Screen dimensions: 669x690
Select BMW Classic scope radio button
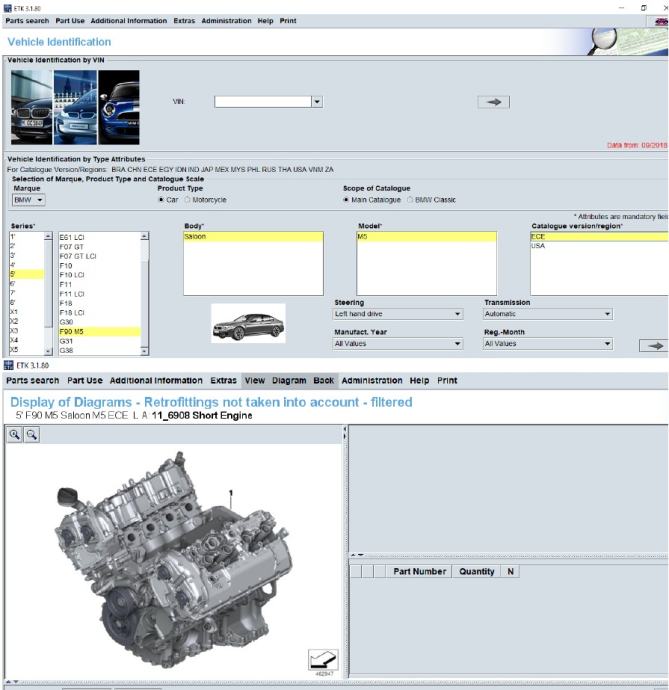(410, 200)
